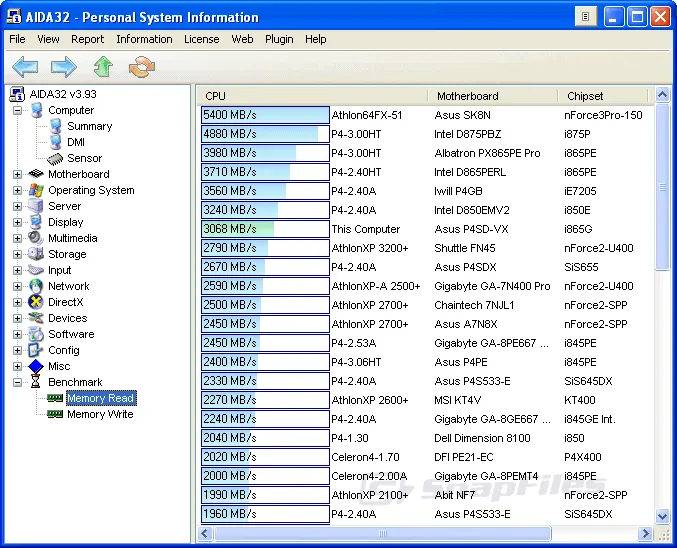The image size is (677, 548).
Task: Click the Software disc icon
Action: [x=36, y=334]
